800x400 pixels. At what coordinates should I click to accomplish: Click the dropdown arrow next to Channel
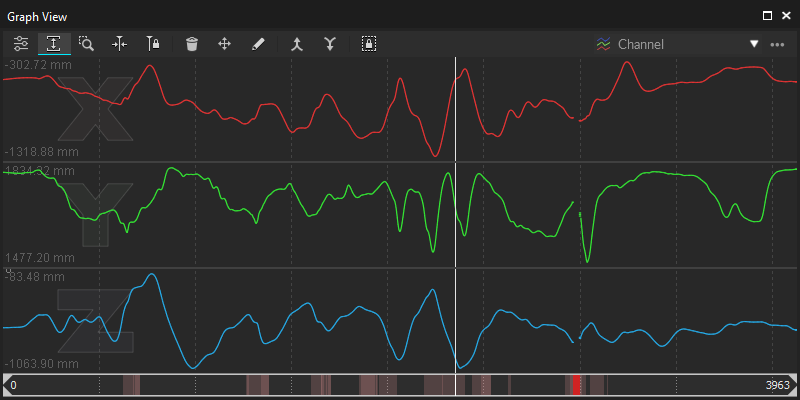[755, 44]
